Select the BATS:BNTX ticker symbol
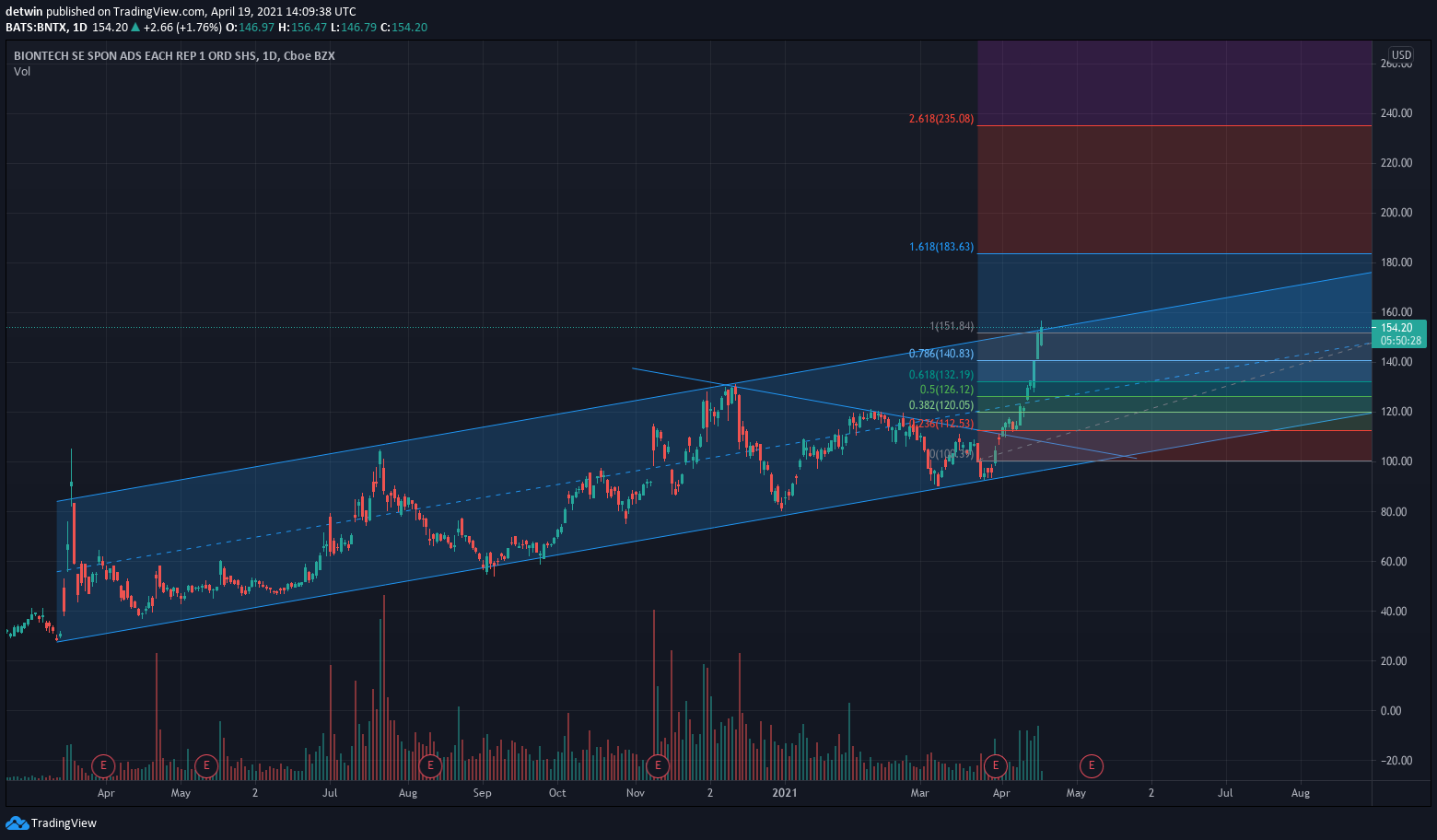 37,27
